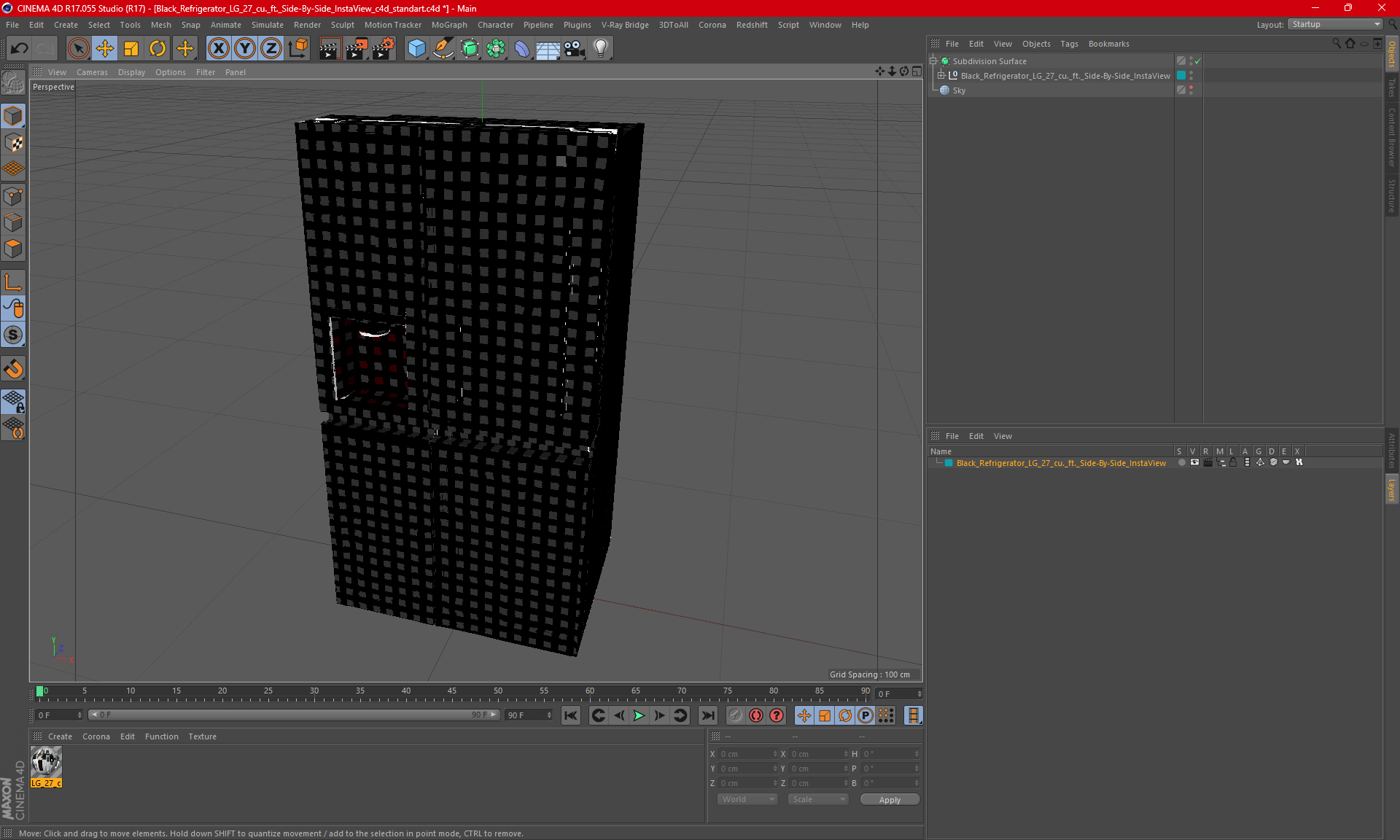Add a Cube primitive object

pyautogui.click(x=416, y=48)
